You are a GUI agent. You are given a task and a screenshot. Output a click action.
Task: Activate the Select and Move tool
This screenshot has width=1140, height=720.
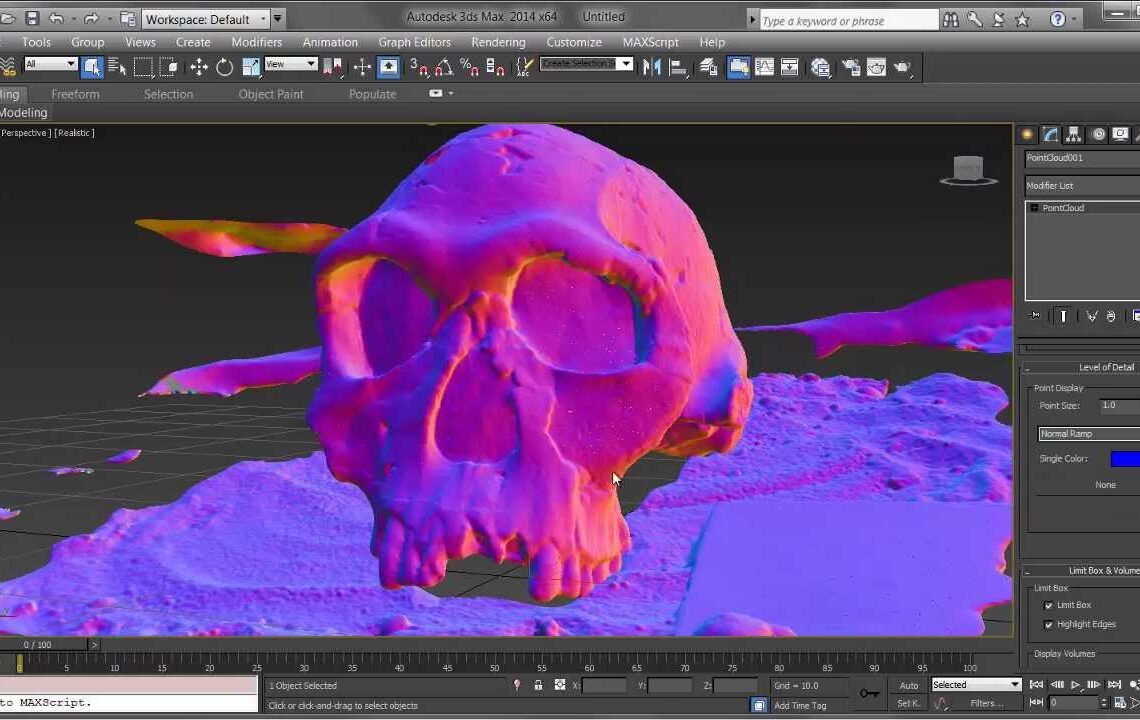199,67
